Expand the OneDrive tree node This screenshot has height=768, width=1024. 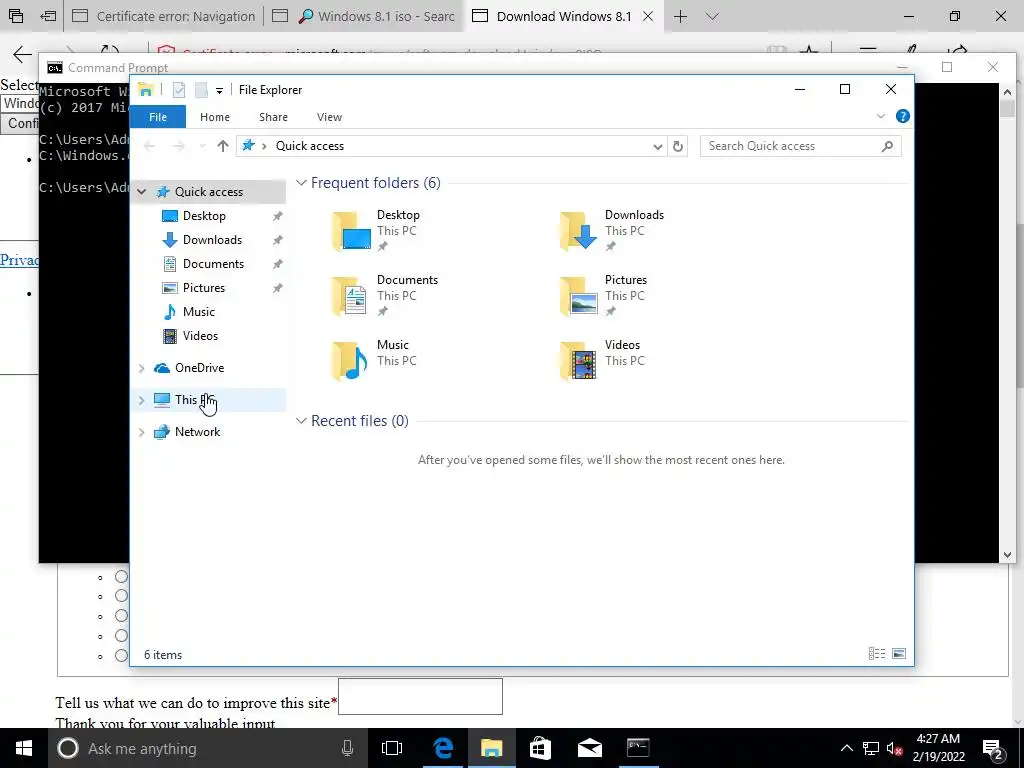click(142, 368)
